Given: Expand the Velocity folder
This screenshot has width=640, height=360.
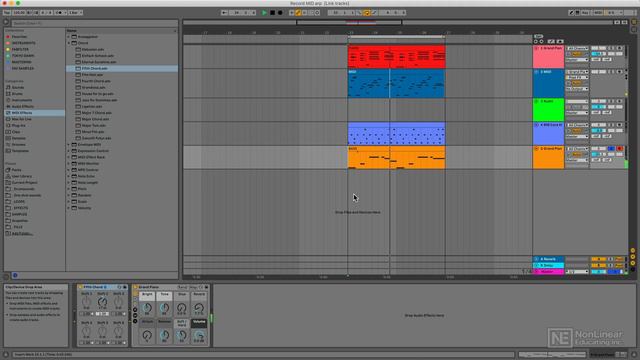Looking at the screenshot, I should [69, 208].
